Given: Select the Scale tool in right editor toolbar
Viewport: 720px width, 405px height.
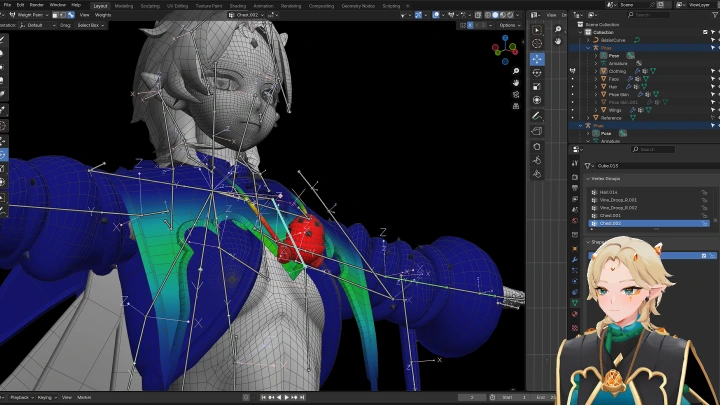Looking at the screenshot, I should pos(537,86).
